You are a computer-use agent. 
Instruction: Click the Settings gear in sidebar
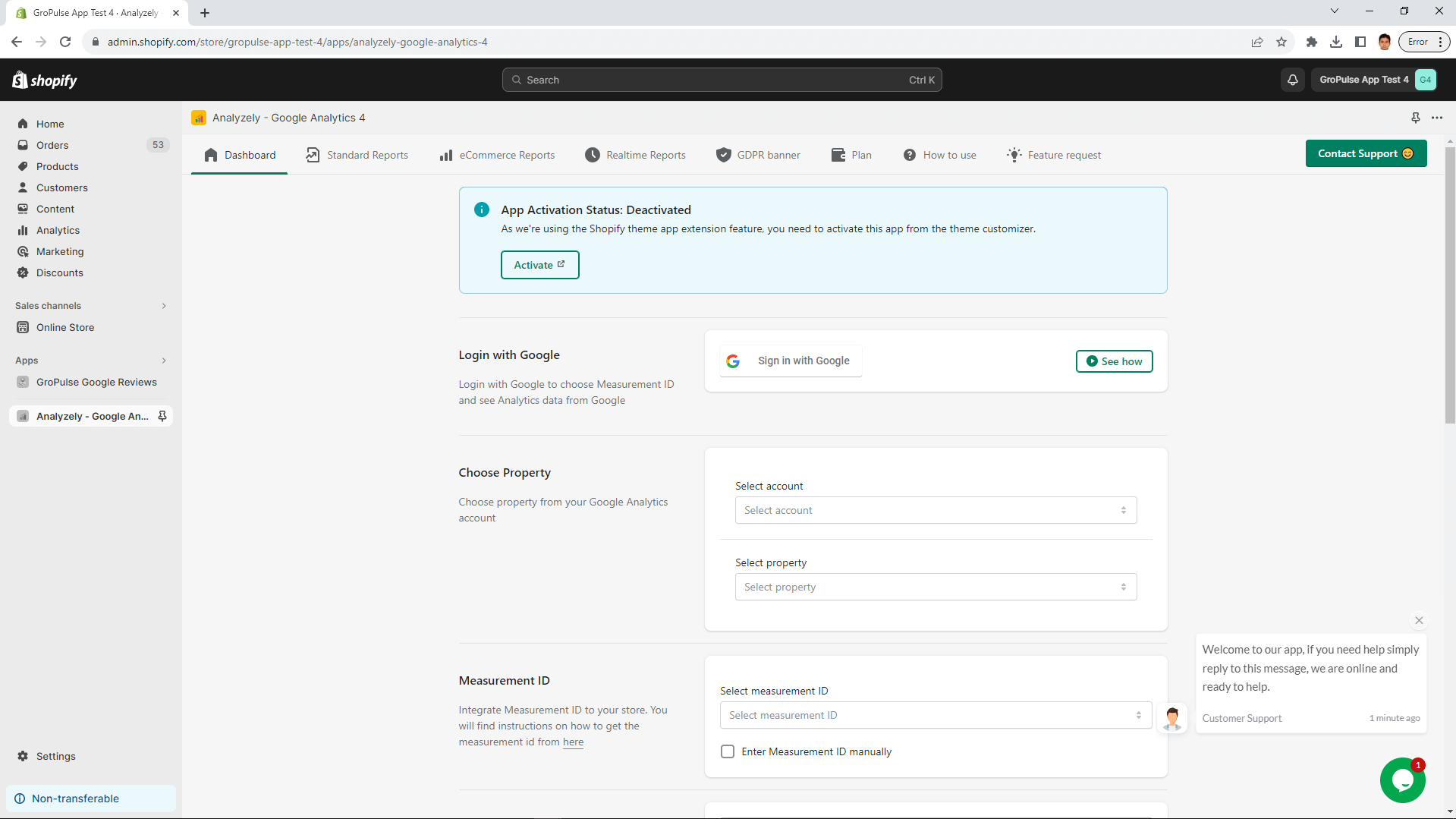pos(23,756)
